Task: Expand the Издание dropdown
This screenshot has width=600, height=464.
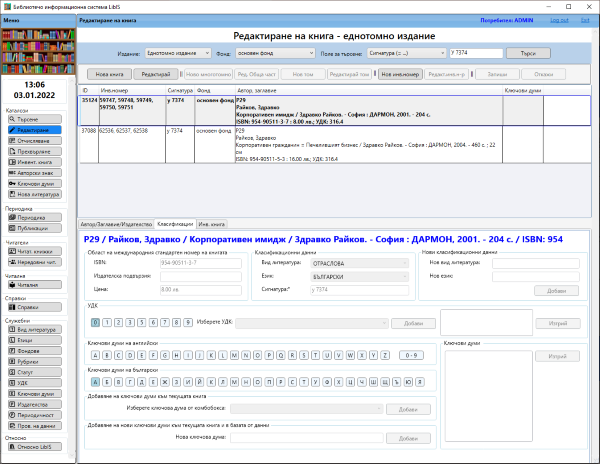Action: click(x=178, y=53)
